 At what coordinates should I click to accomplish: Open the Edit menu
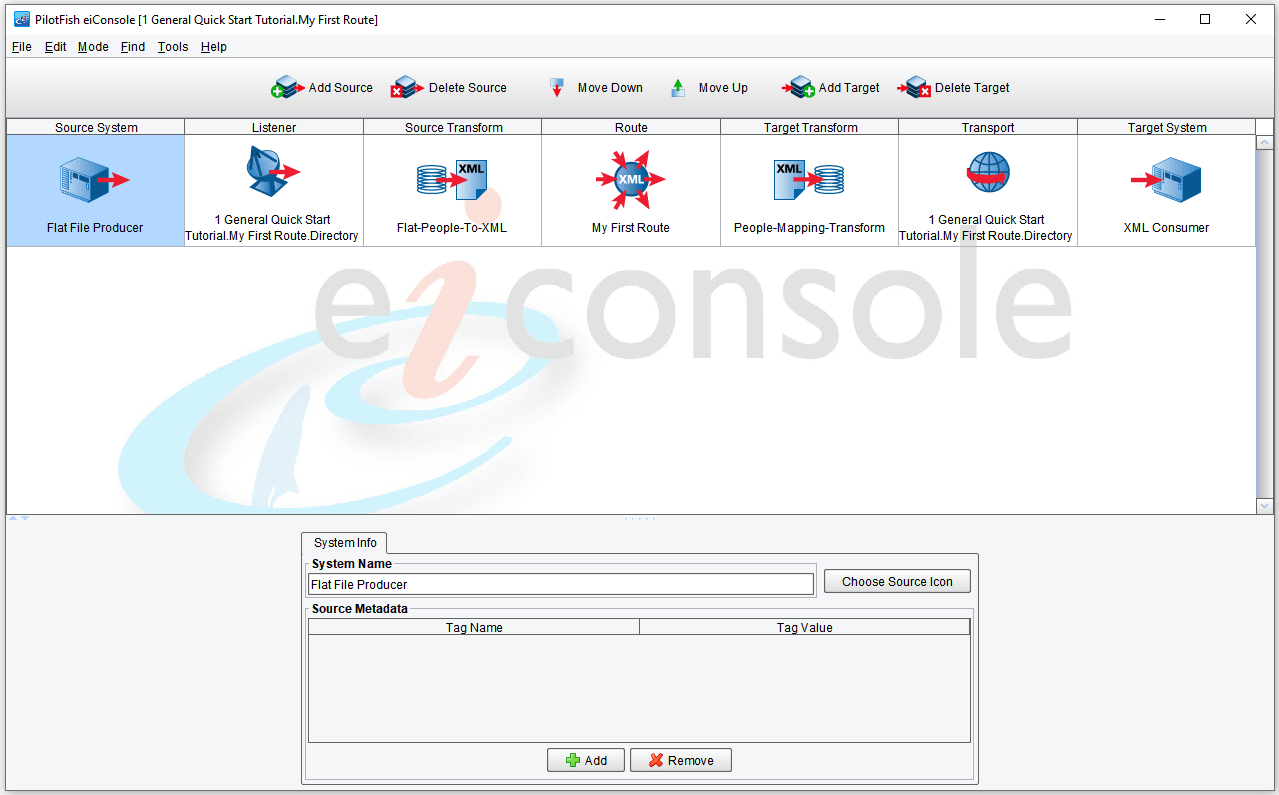point(56,47)
